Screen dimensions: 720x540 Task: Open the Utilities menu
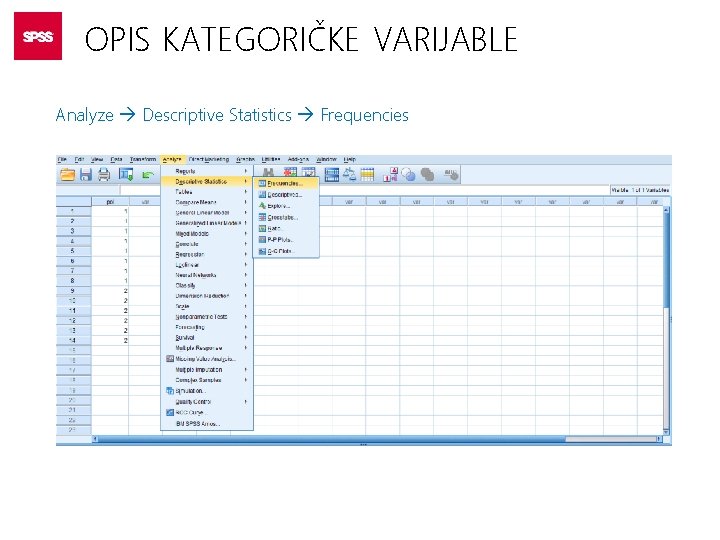pyautogui.click(x=271, y=159)
